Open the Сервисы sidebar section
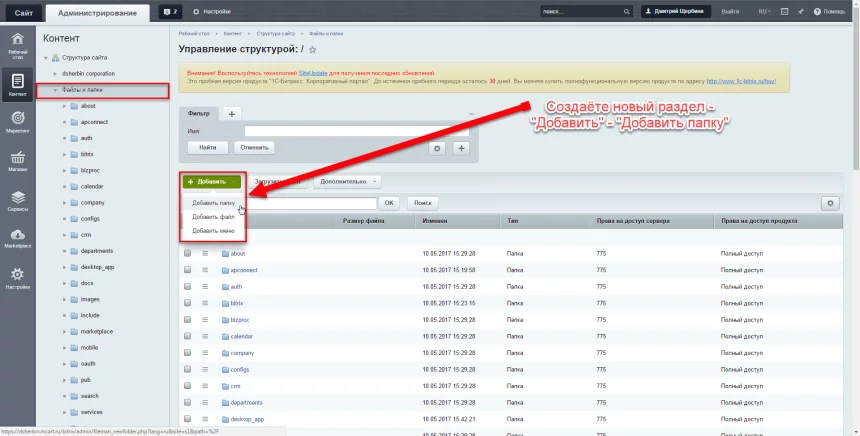 pos(17,200)
